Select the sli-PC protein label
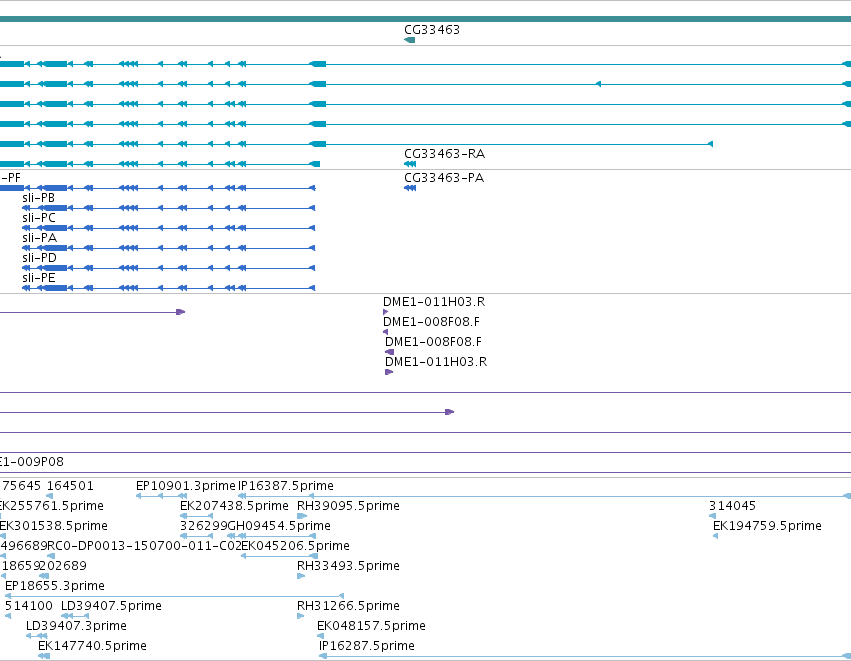The width and height of the screenshot is (851, 661). click(39, 218)
